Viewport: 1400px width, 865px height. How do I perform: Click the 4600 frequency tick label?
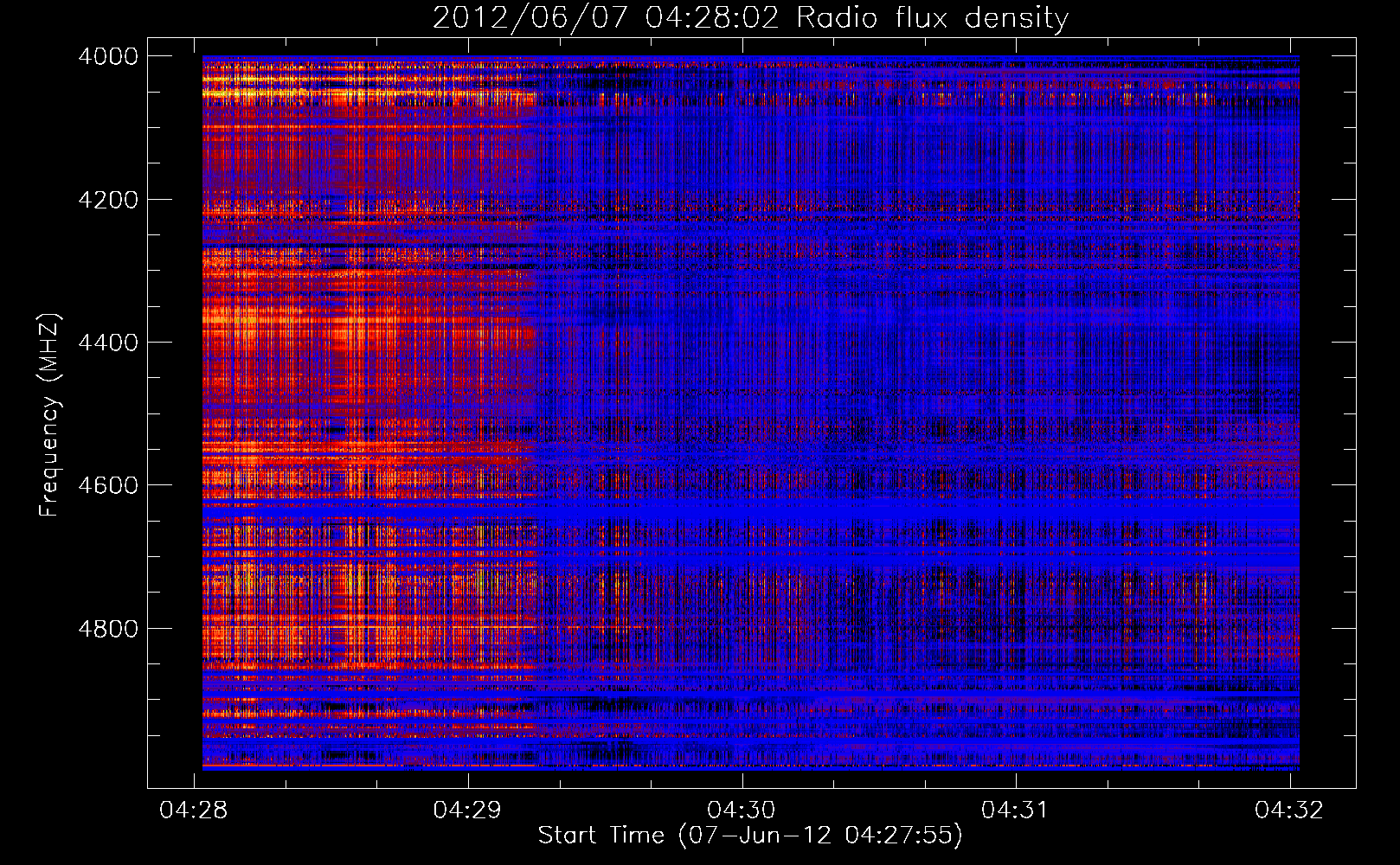click(108, 485)
